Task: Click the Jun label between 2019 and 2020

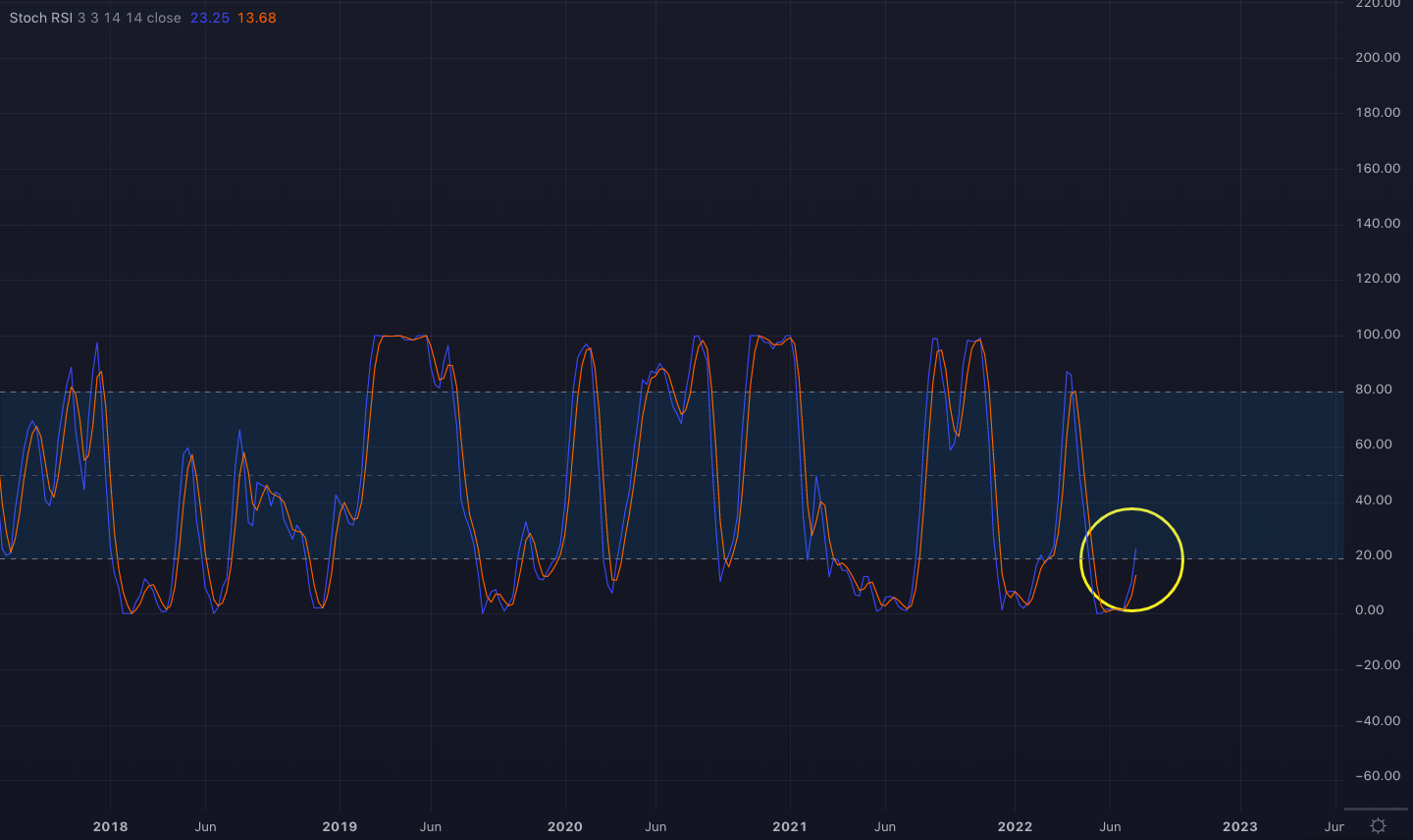Action: 431,826
